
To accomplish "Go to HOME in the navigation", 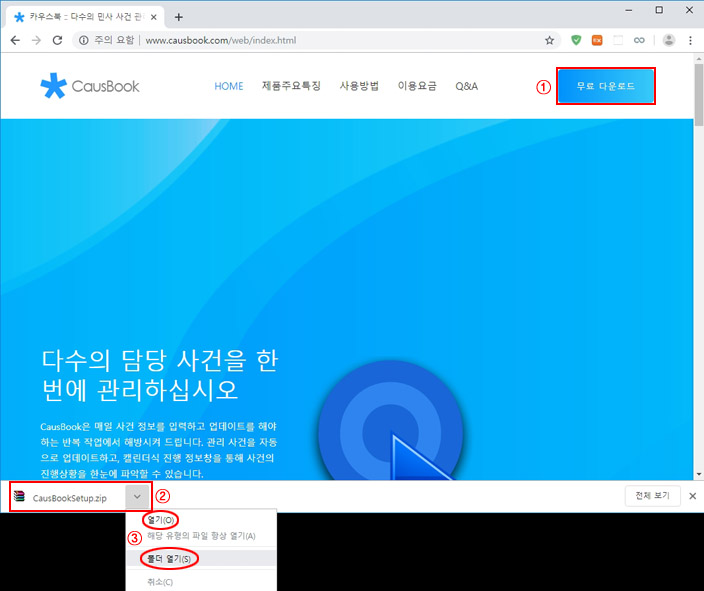I will 229,86.
